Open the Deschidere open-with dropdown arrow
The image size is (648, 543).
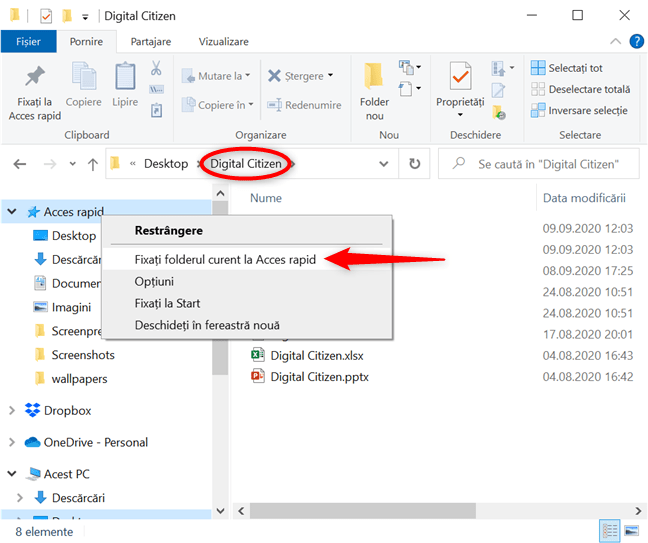[x=512, y=67]
